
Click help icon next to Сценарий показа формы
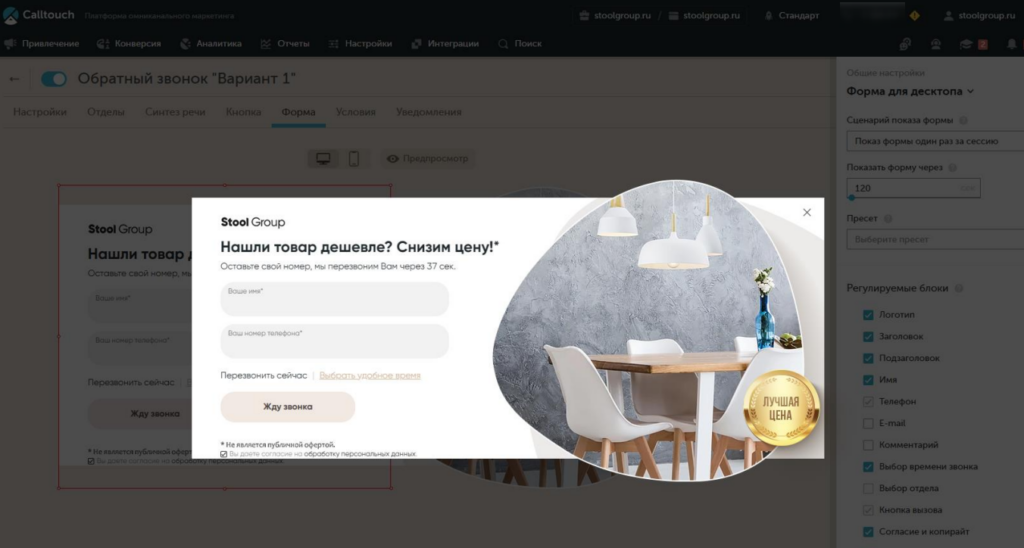pos(963,120)
